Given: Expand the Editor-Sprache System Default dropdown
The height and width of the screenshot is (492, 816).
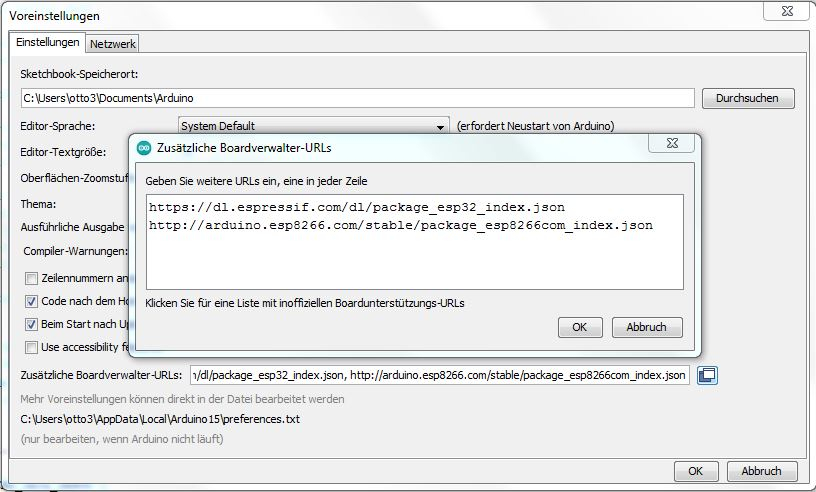Looking at the screenshot, I should click(440, 126).
